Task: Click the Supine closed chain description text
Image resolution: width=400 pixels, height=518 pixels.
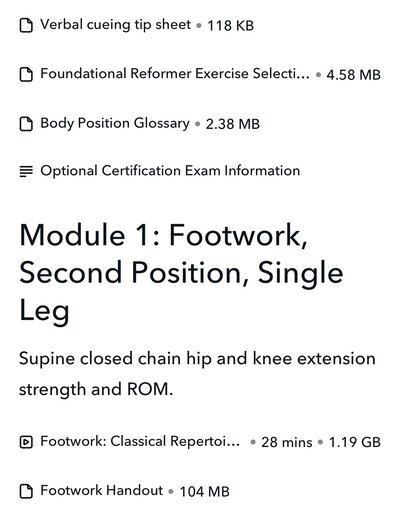Action: [x=197, y=374]
